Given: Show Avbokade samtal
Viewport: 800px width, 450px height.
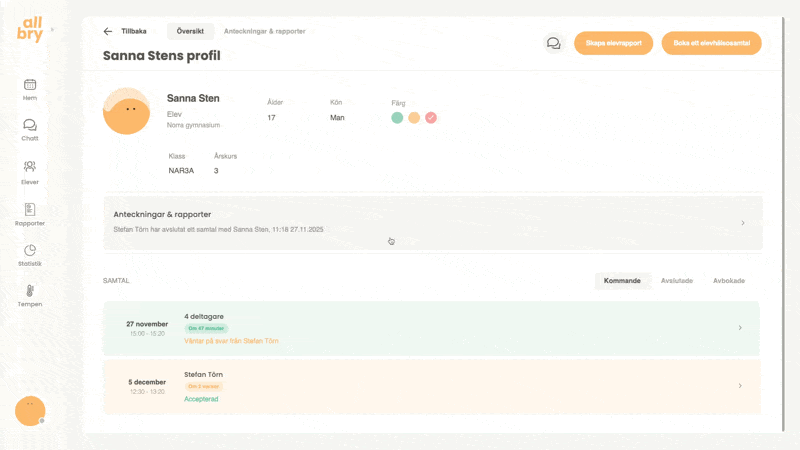Looking at the screenshot, I should [728, 281].
